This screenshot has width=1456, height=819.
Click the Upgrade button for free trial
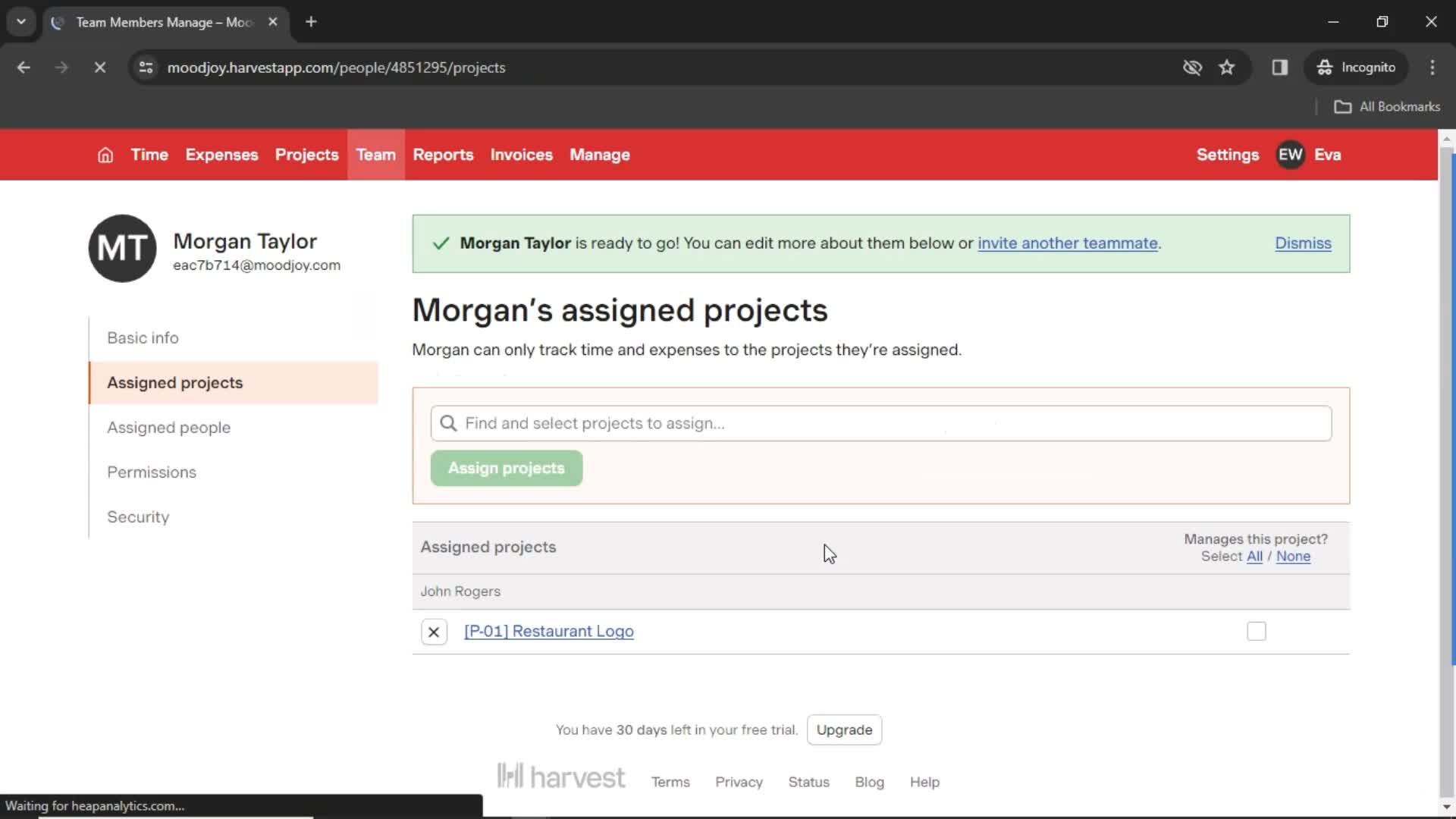[844, 729]
